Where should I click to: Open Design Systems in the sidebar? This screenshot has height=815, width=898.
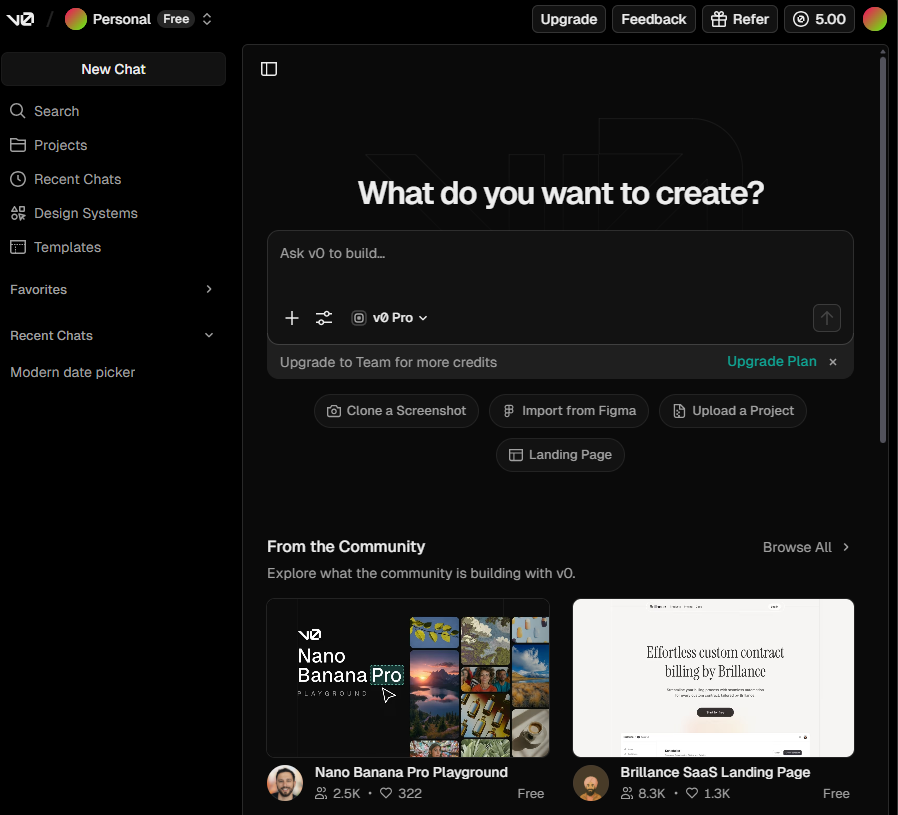113,213
